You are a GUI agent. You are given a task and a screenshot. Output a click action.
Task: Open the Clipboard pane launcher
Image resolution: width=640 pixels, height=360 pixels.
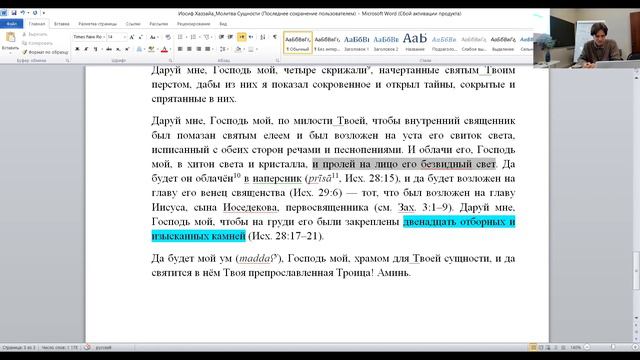67,60
